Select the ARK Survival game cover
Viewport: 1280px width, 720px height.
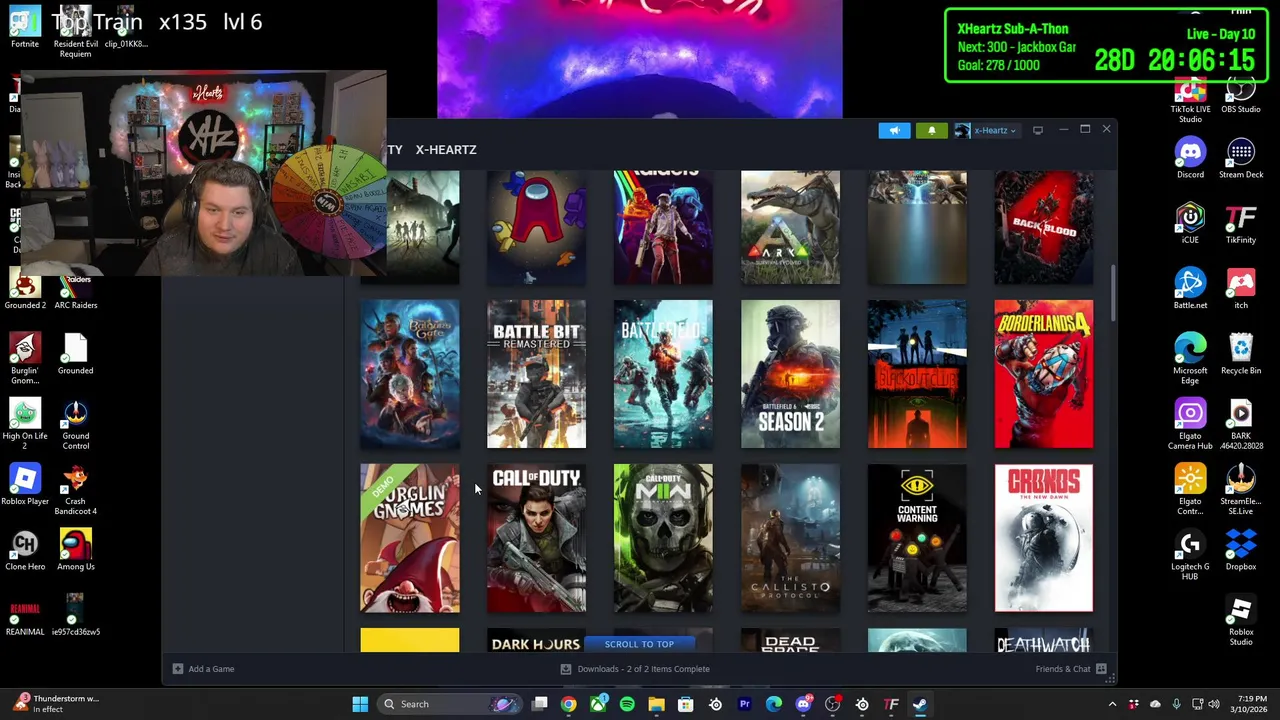pos(790,228)
